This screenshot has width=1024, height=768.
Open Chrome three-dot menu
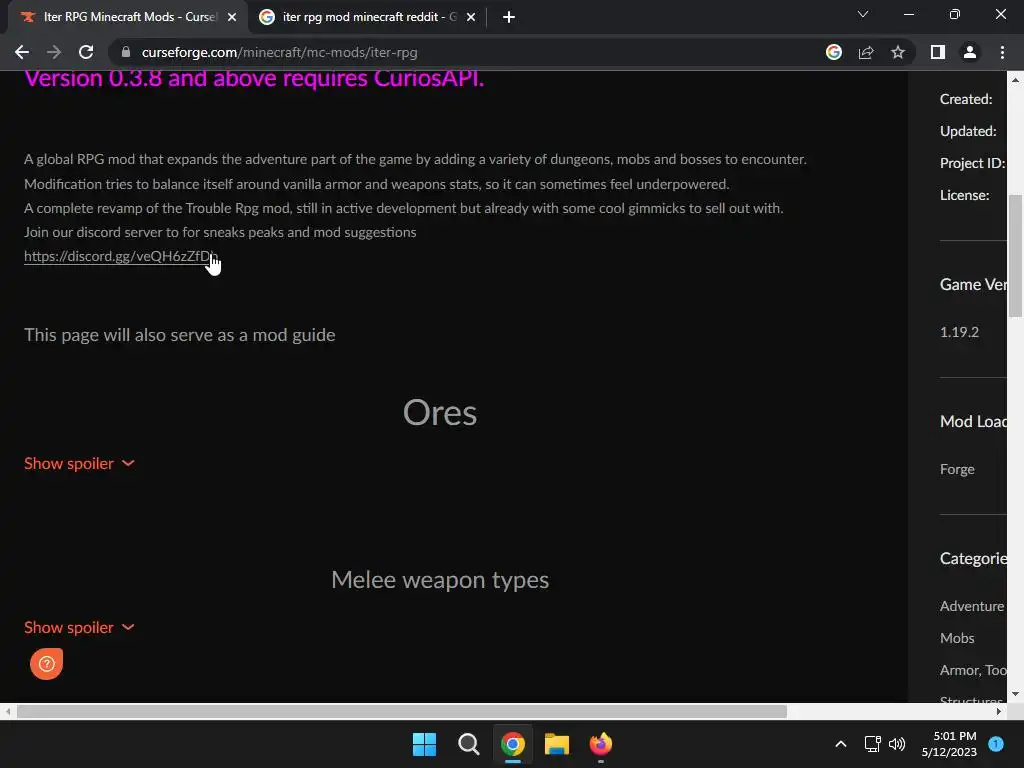pyautogui.click(x=1002, y=52)
